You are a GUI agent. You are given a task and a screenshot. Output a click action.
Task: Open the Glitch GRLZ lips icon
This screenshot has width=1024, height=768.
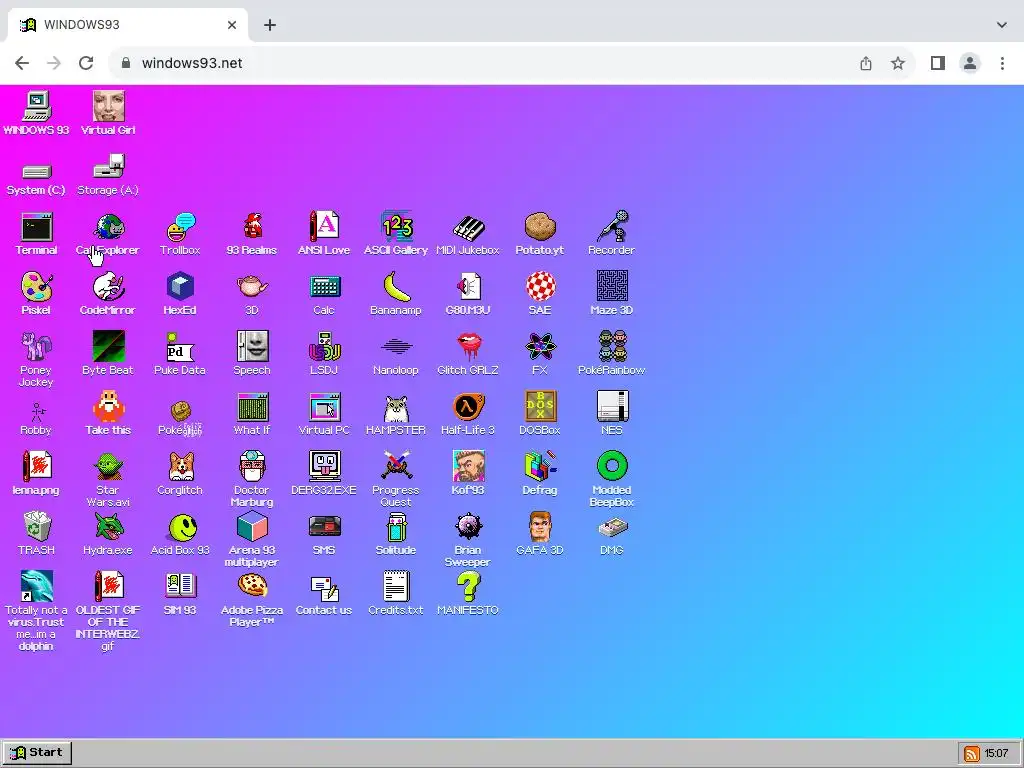tap(468, 347)
